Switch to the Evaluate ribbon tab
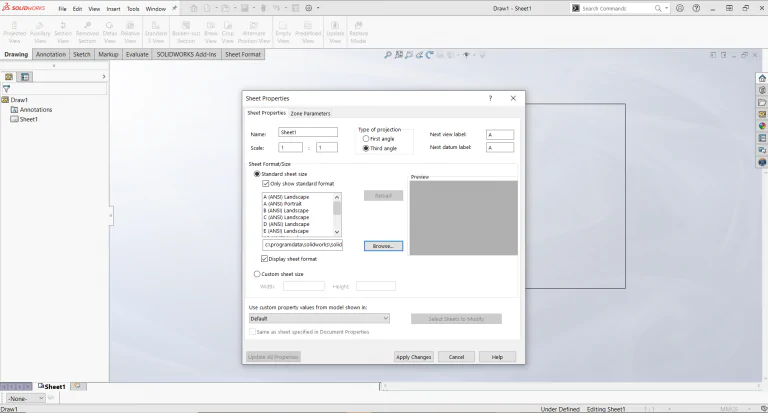This screenshot has width=768, height=413. pyautogui.click(x=137, y=54)
